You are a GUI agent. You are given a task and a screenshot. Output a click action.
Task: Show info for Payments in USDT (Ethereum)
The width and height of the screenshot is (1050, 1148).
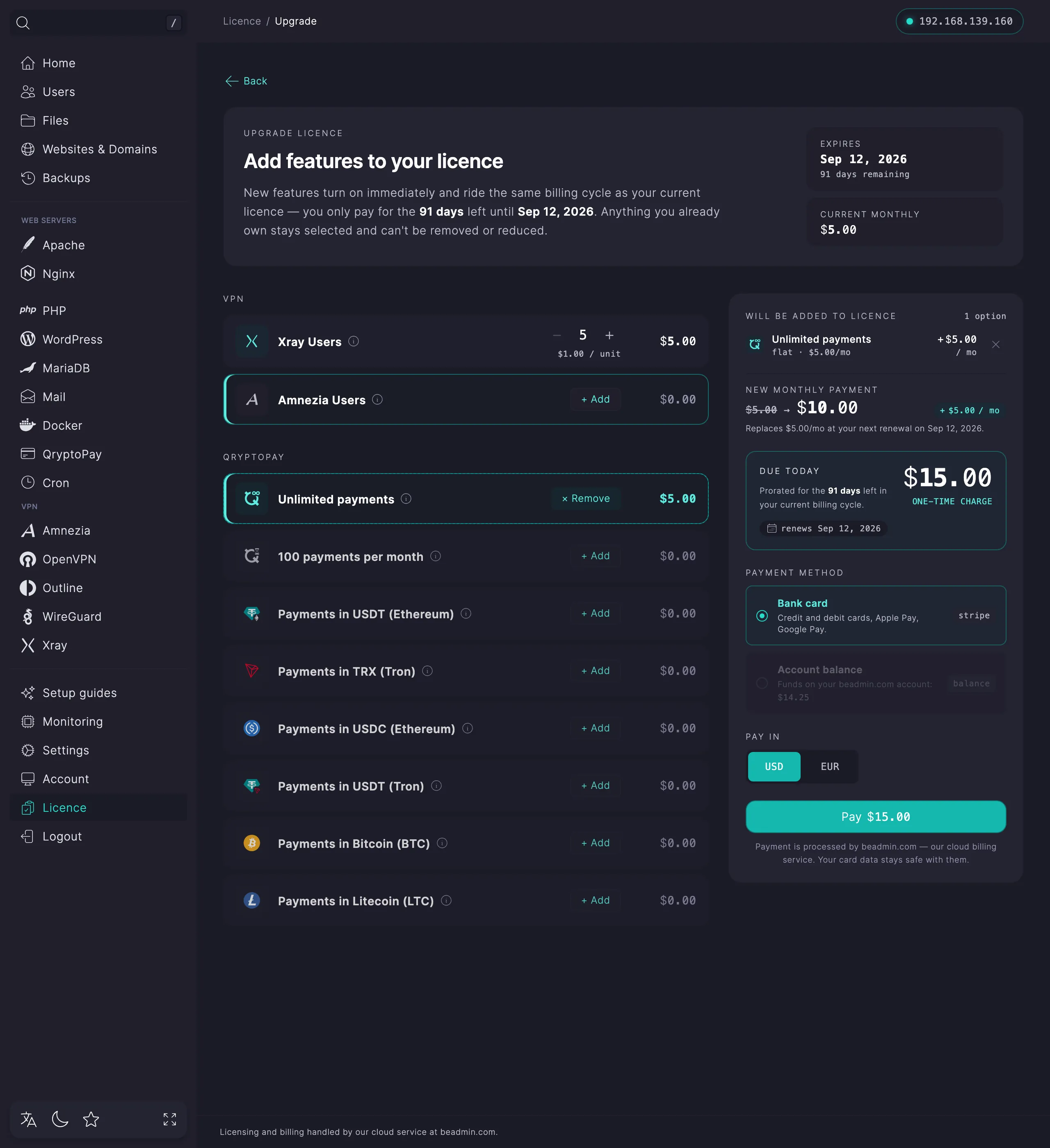pos(466,614)
